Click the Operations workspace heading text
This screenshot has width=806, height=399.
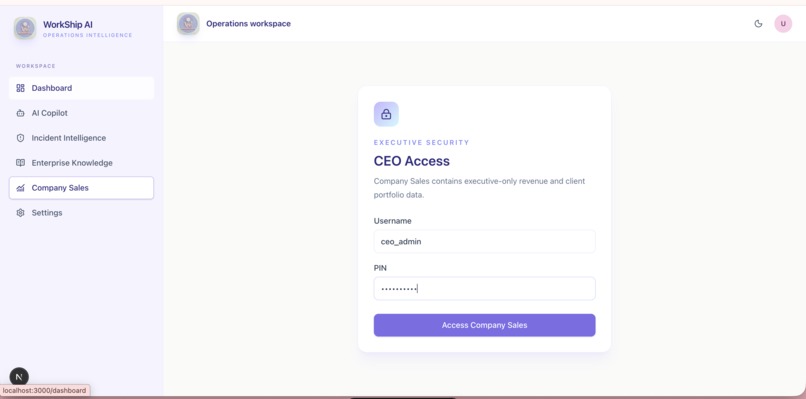coord(248,24)
